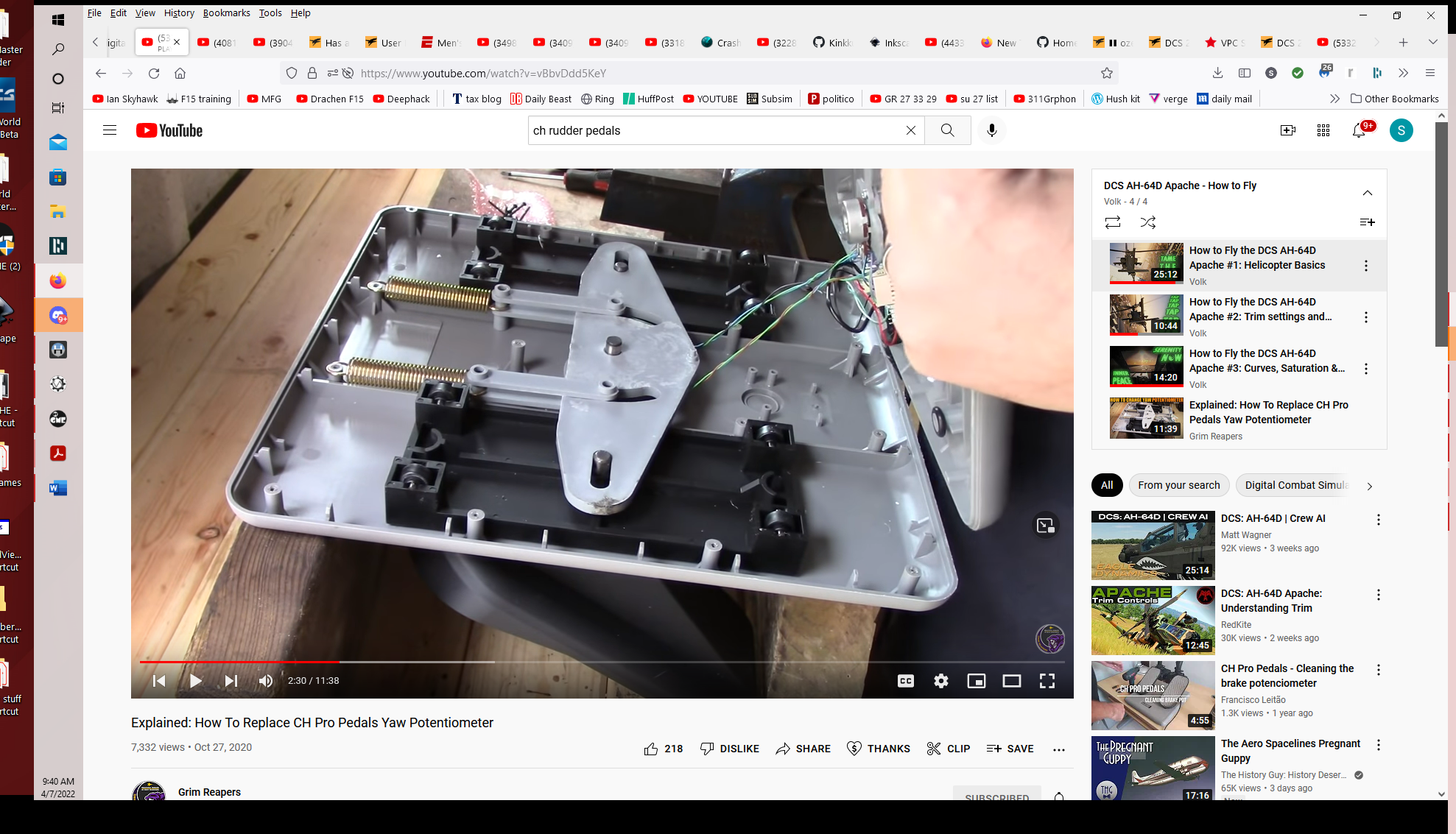Dislike the video
The width and height of the screenshot is (1456, 834).
point(729,749)
